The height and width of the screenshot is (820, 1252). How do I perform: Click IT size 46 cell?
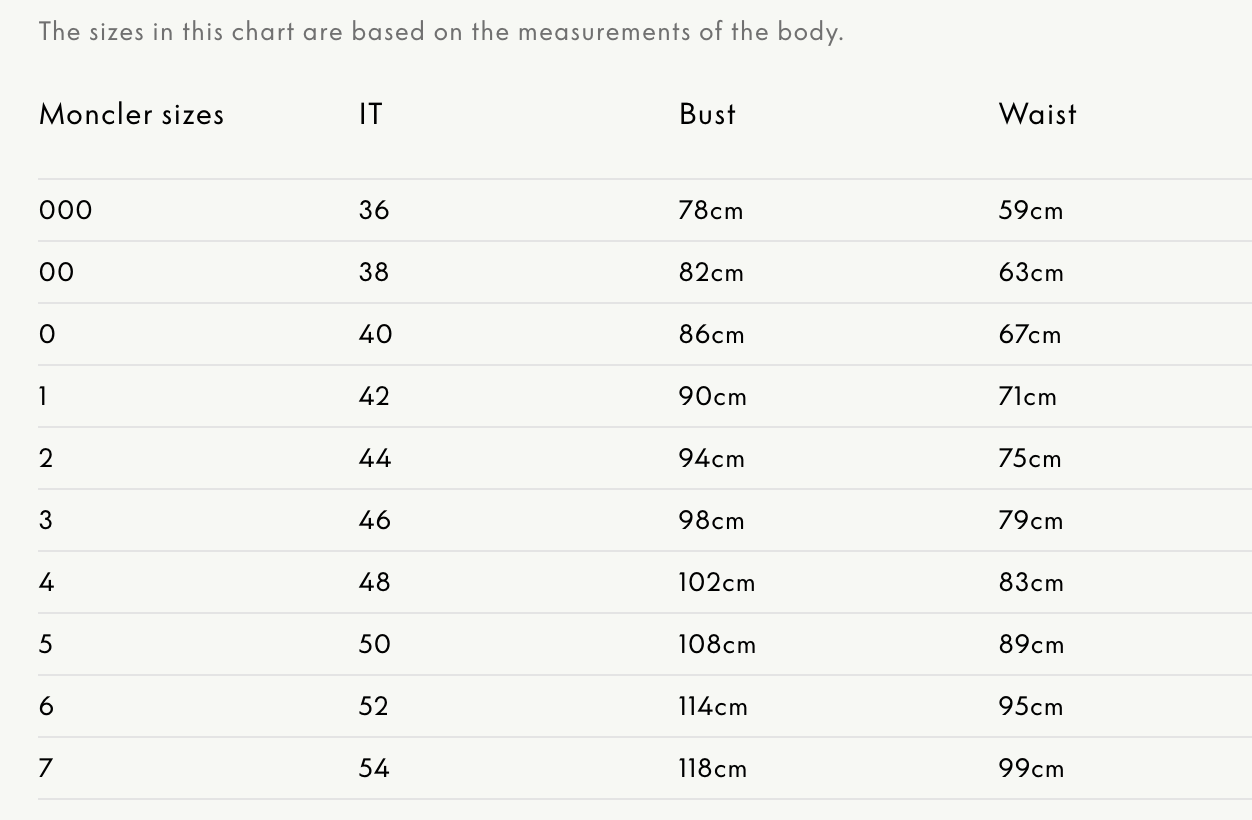[x=375, y=520]
